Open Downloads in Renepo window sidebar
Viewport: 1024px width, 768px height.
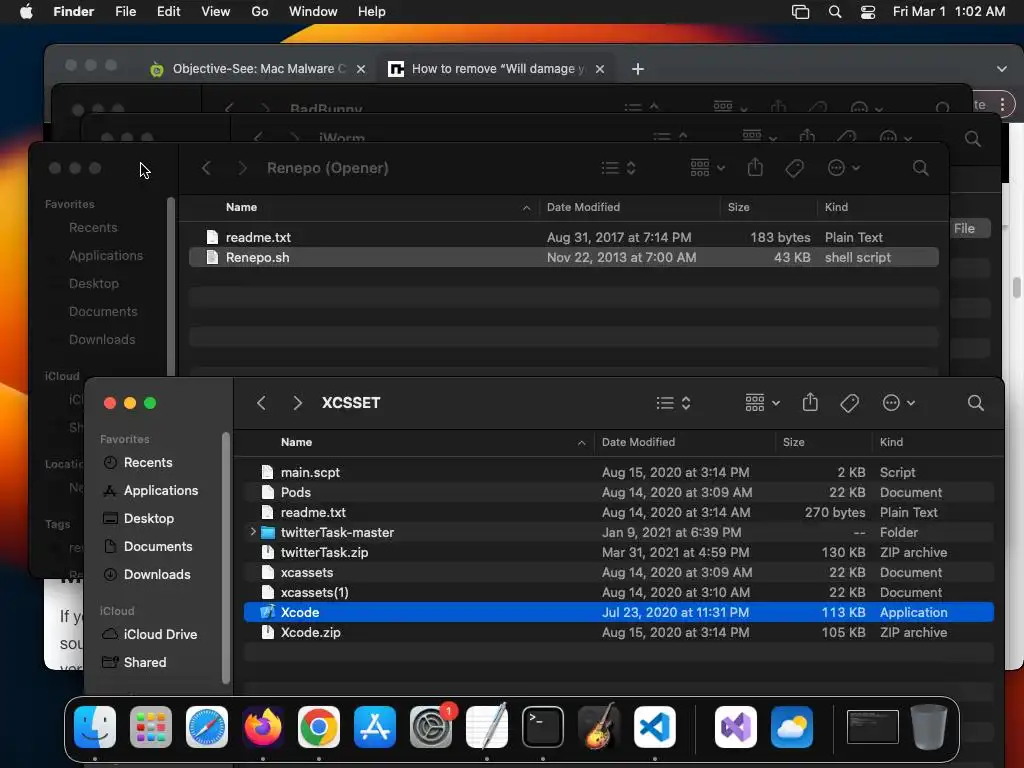click(x=102, y=340)
